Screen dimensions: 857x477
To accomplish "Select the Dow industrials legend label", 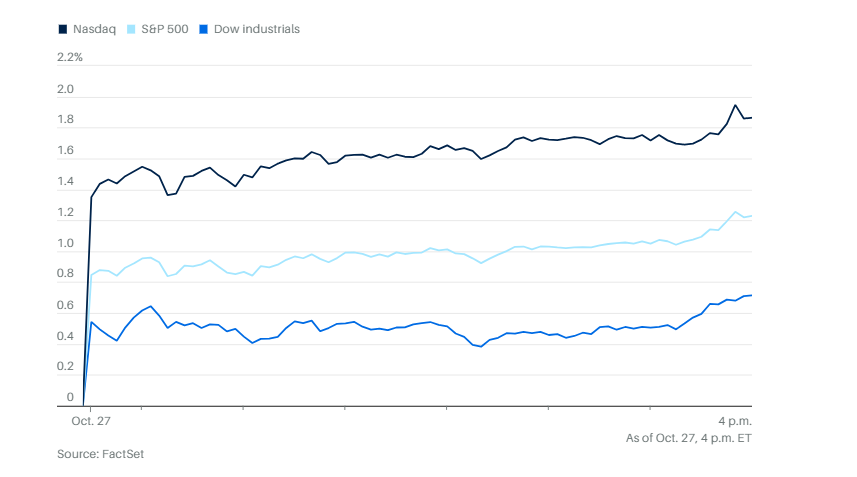I will (x=256, y=29).
